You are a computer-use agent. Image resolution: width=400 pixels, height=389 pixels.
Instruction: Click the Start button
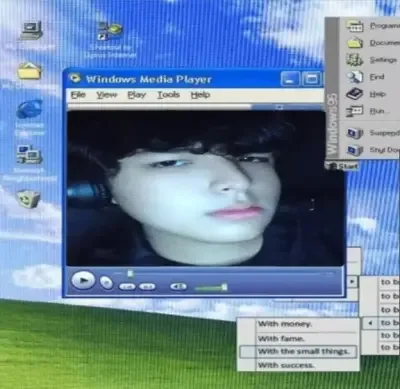(343, 166)
